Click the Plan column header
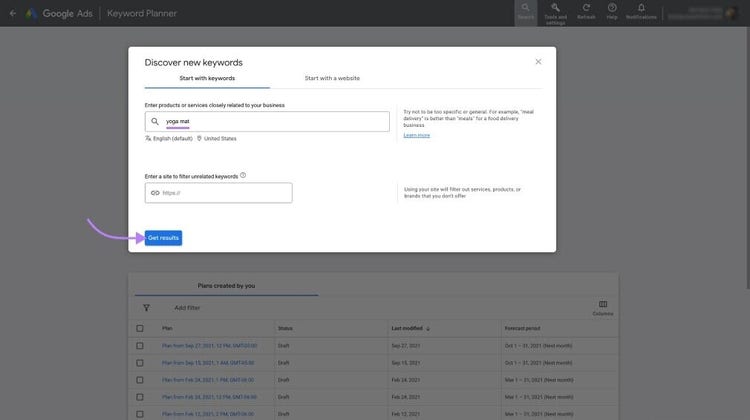750x420 pixels. pos(167,328)
